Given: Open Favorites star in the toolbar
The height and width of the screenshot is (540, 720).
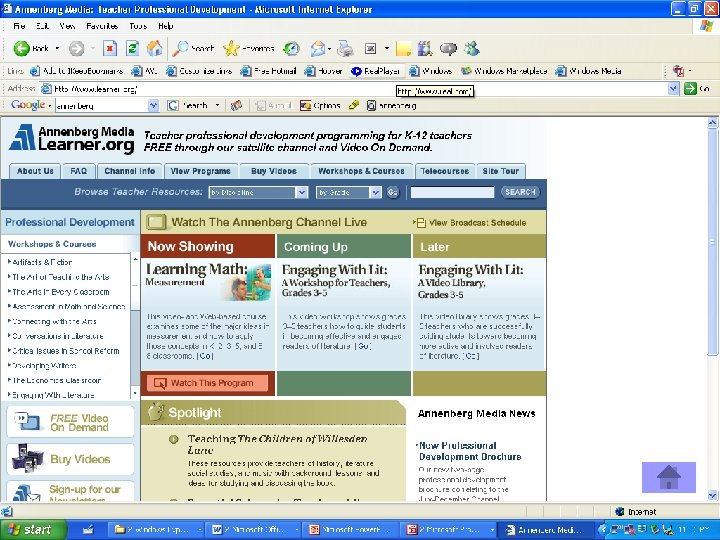Looking at the screenshot, I should coord(231,48).
